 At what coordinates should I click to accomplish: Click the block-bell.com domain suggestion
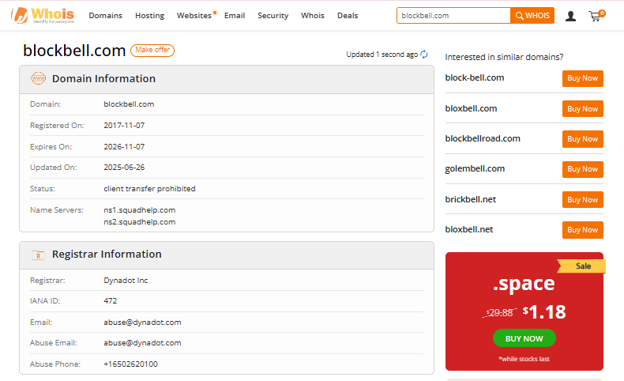pyautogui.click(x=474, y=78)
